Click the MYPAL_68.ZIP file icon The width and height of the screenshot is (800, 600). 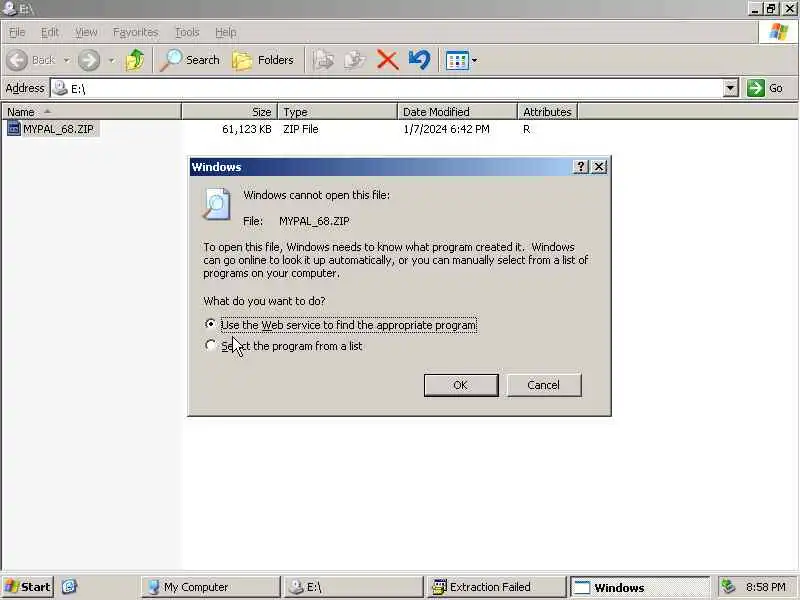[x=13, y=129]
